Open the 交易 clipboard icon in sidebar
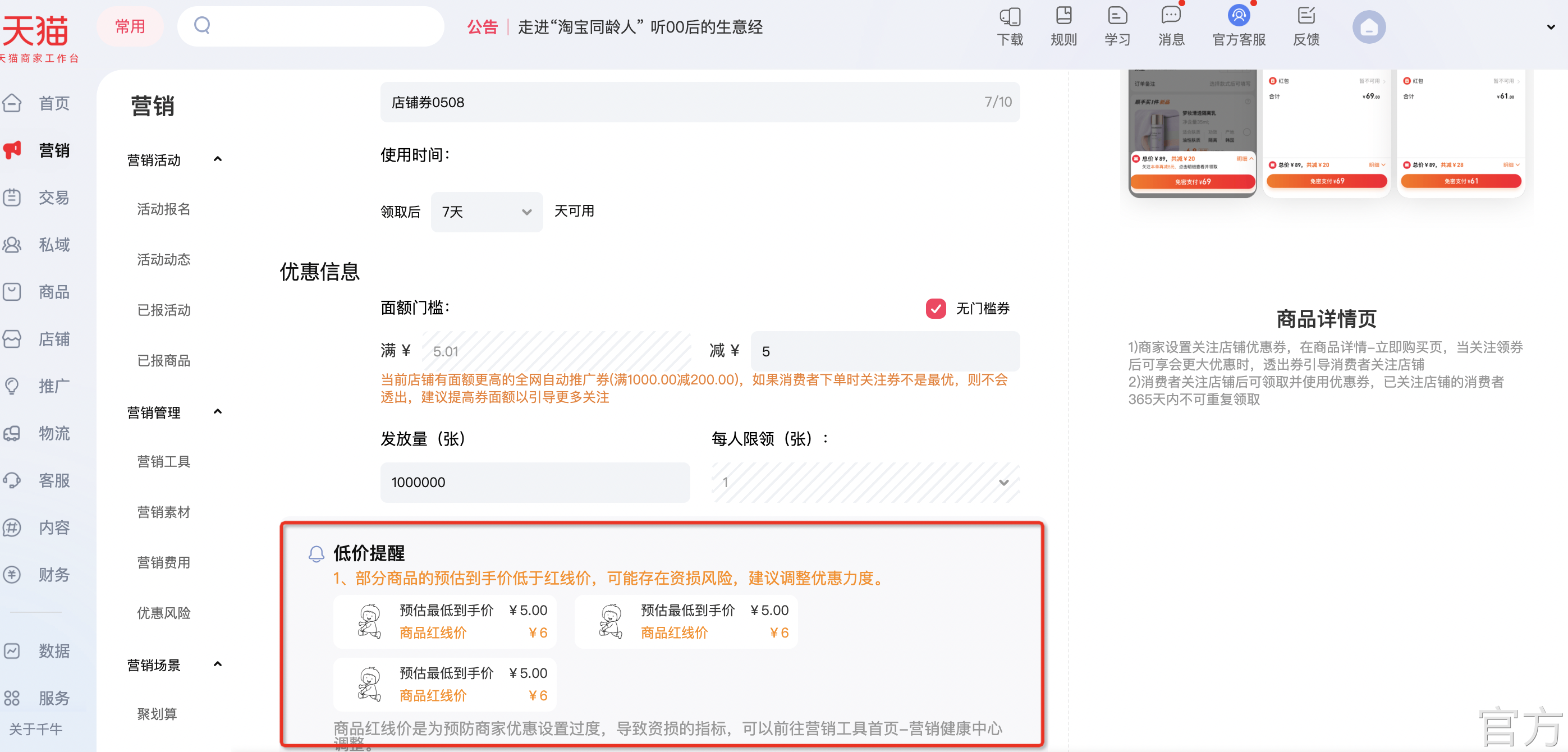This screenshot has width=1568, height=752. point(12,198)
